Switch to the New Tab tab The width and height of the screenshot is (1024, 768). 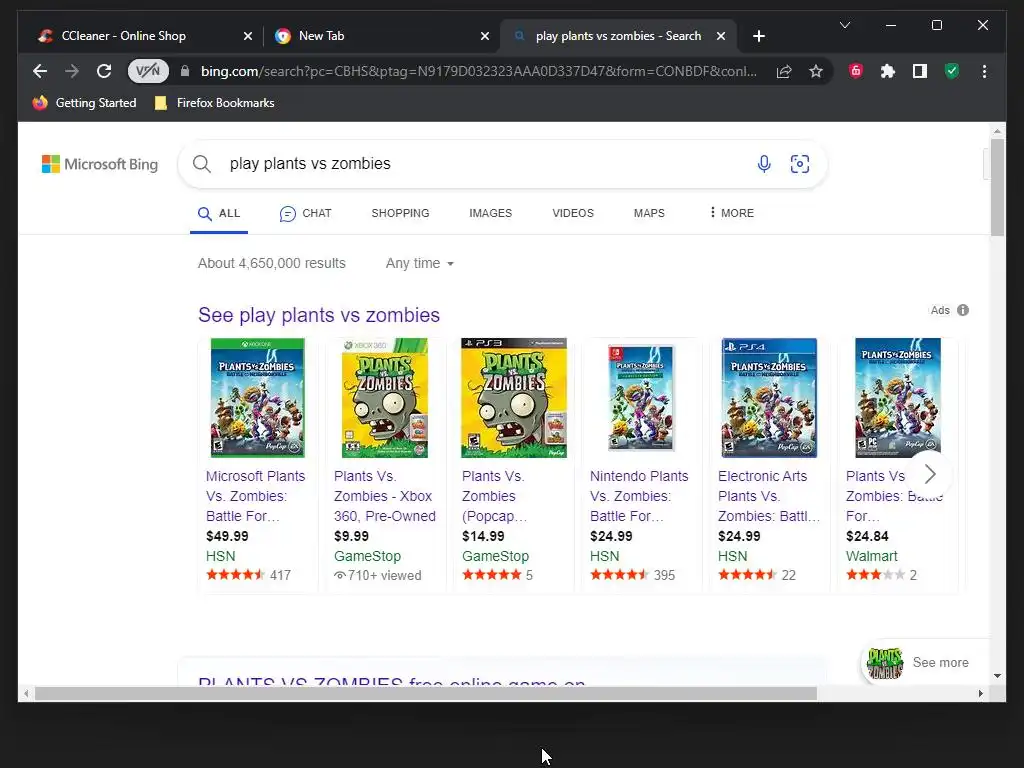(x=381, y=36)
